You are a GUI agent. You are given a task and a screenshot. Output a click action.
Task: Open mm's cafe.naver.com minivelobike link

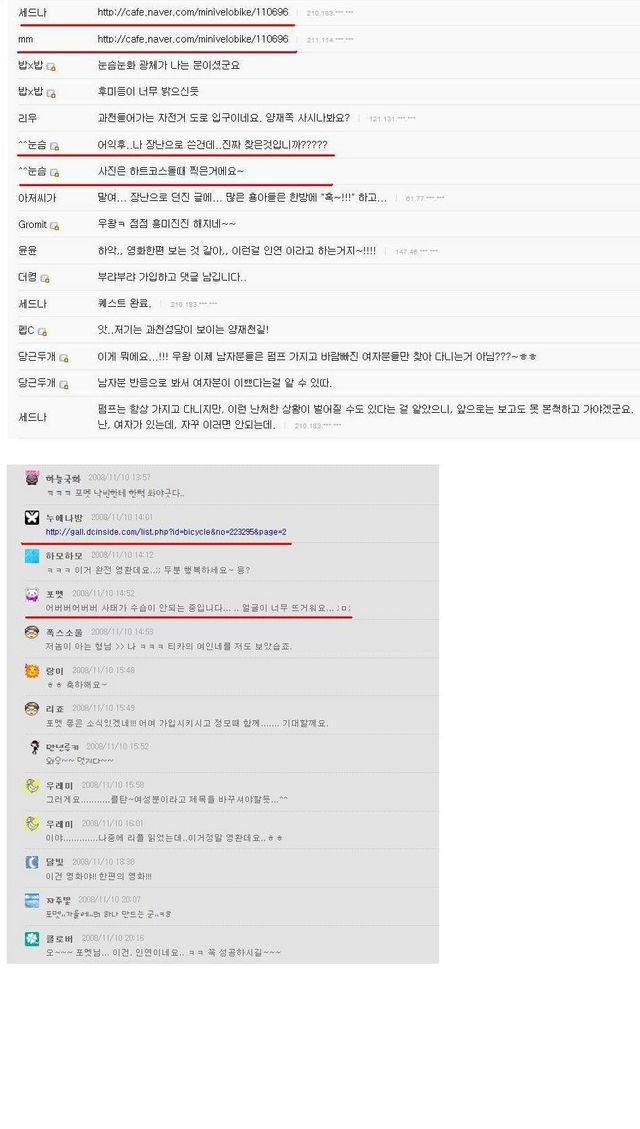193,39
